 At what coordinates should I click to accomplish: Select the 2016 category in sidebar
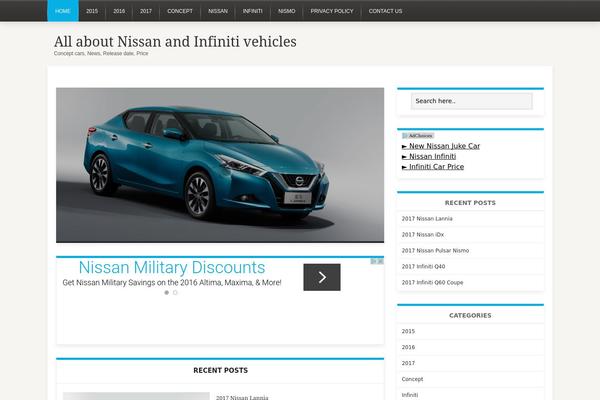[x=408, y=347]
